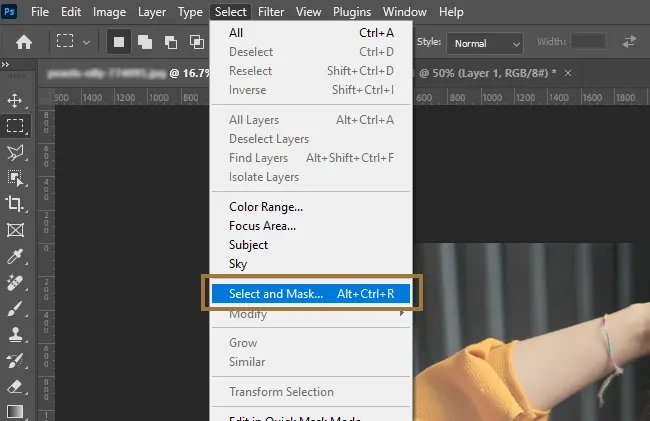Choose Inverse in the Select menu

tap(311, 90)
